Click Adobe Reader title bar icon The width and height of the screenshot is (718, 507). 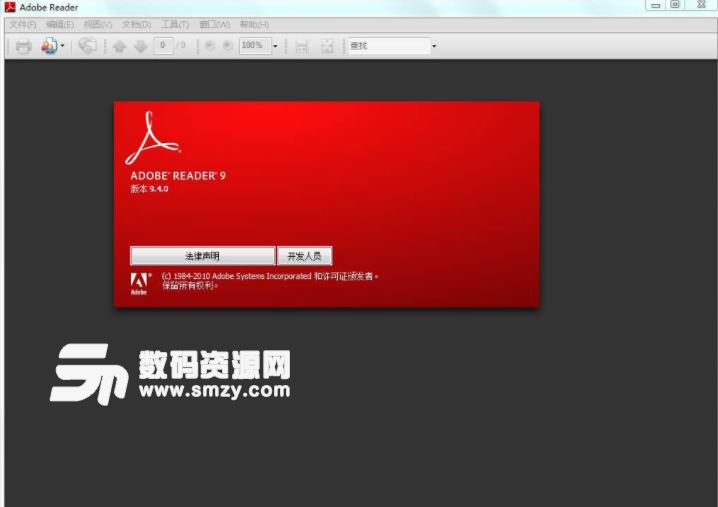pyautogui.click(x=10, y=7)
